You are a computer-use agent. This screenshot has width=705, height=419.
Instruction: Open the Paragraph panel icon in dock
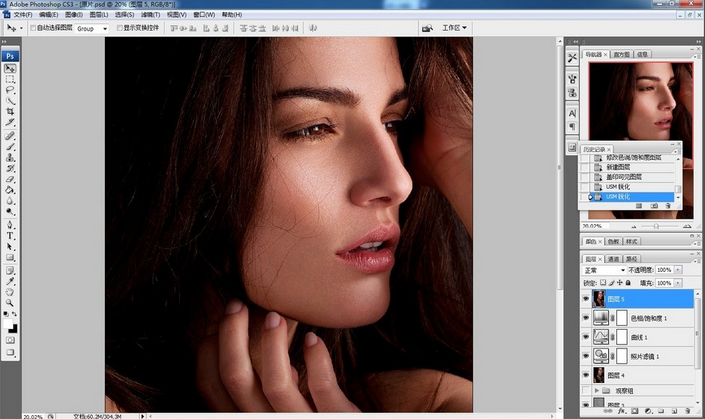572,127
